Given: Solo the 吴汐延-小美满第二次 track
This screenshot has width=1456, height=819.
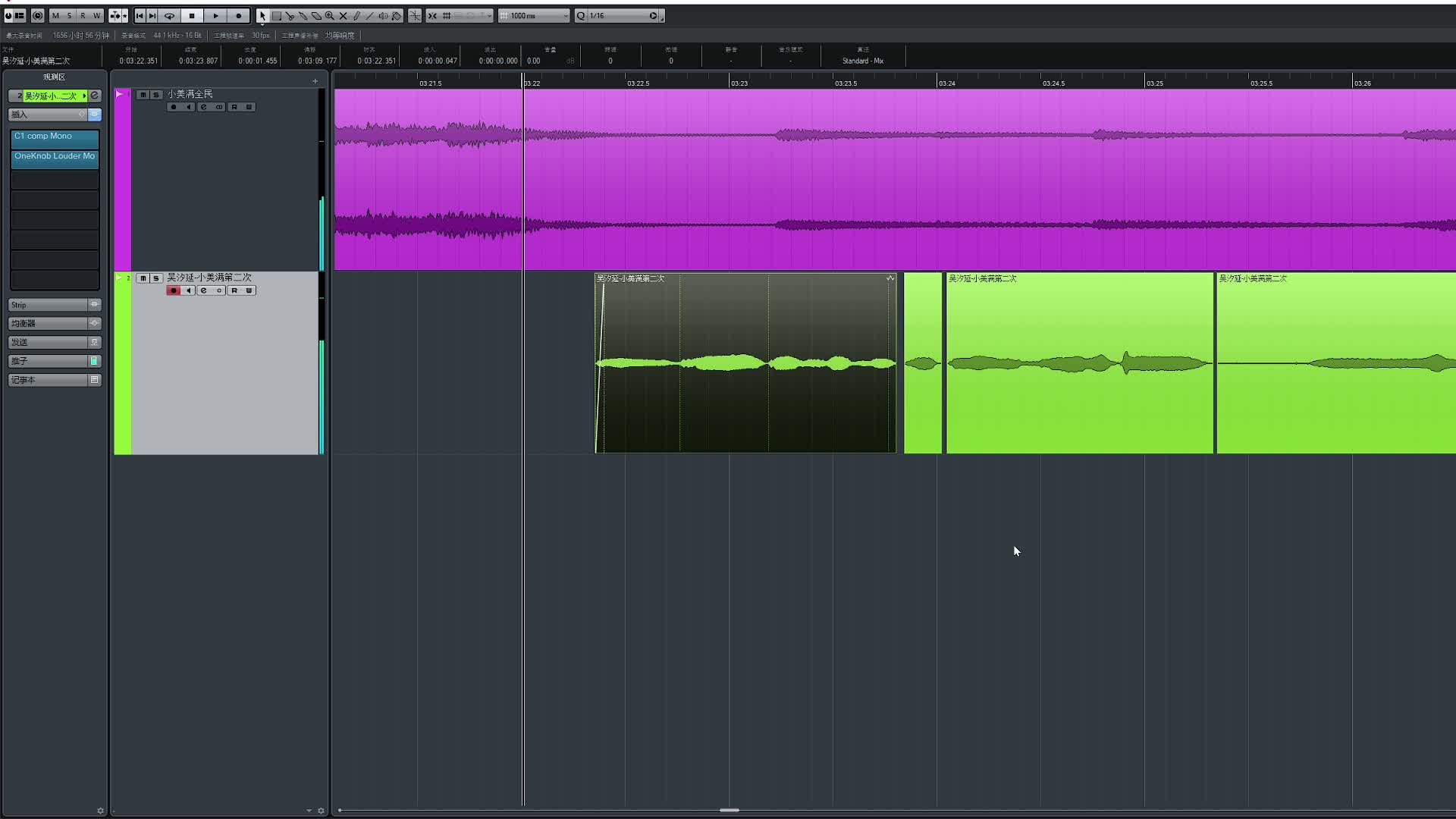Looking at the screenshot, I should tap(155, 278).
